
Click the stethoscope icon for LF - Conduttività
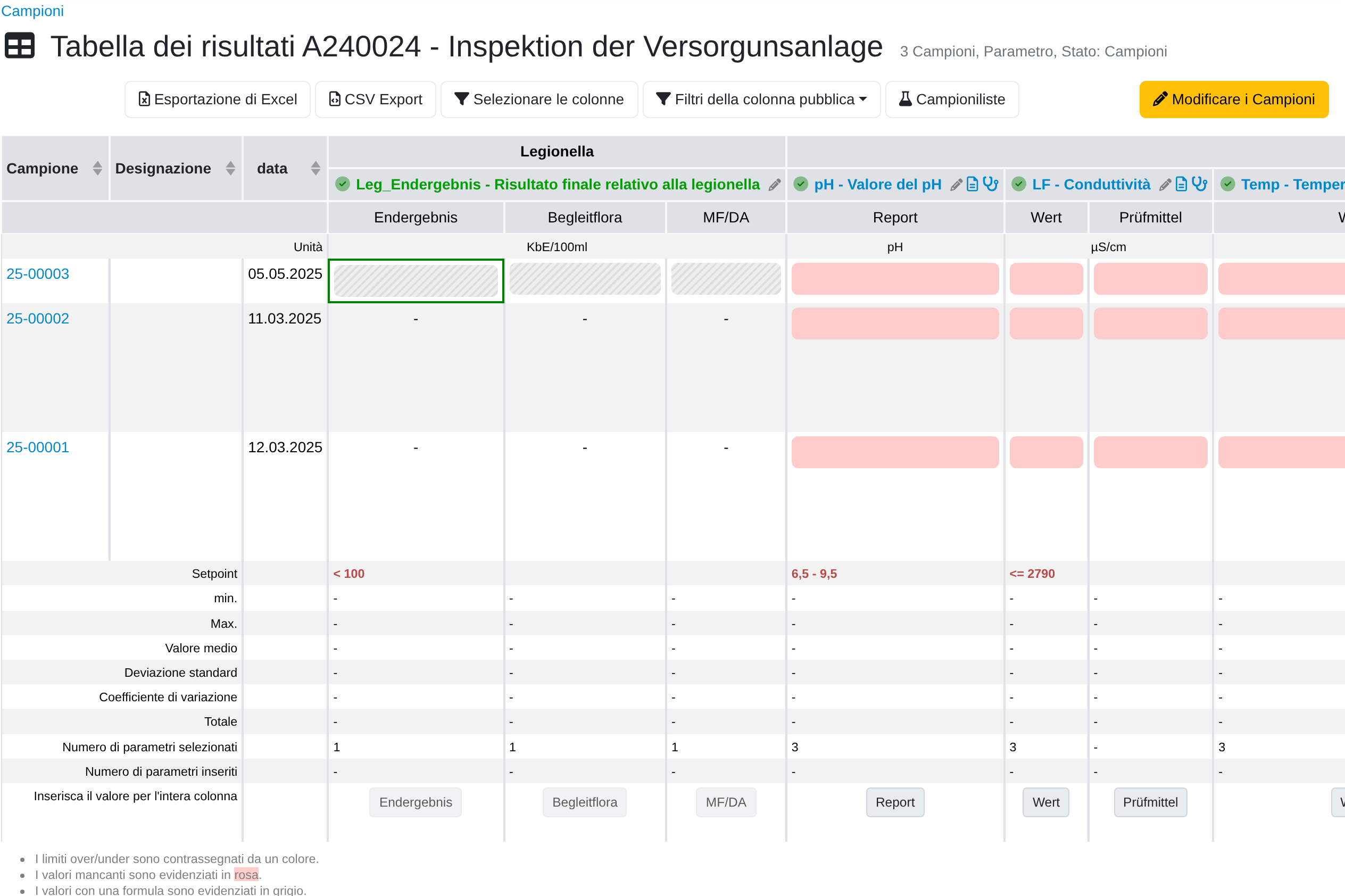coord(1199,184)
